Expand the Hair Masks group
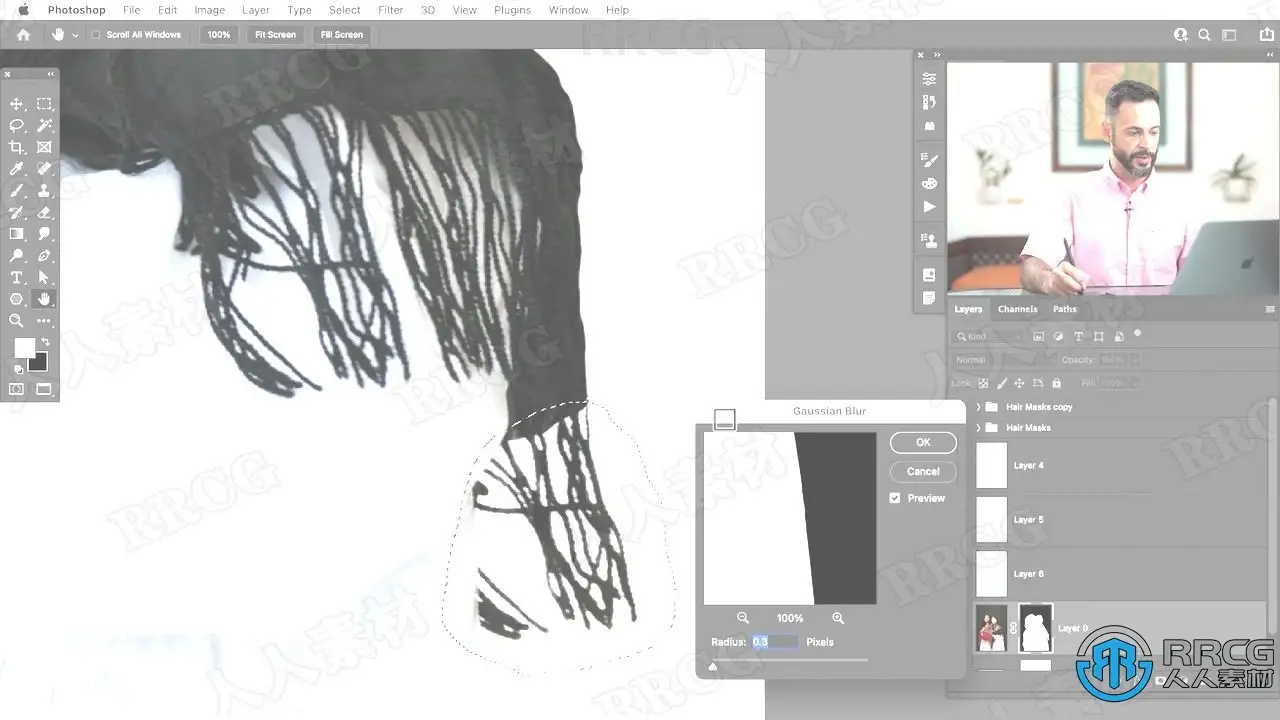1280x720 pixels. click(978, 428)
